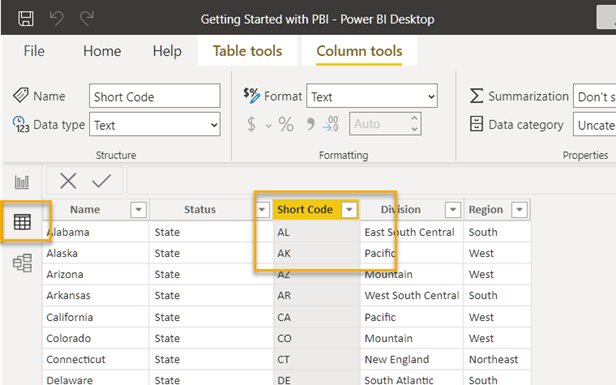Expand the Format dropdown showing Text
Screen dimensions: 616x385
pos(372,95)
